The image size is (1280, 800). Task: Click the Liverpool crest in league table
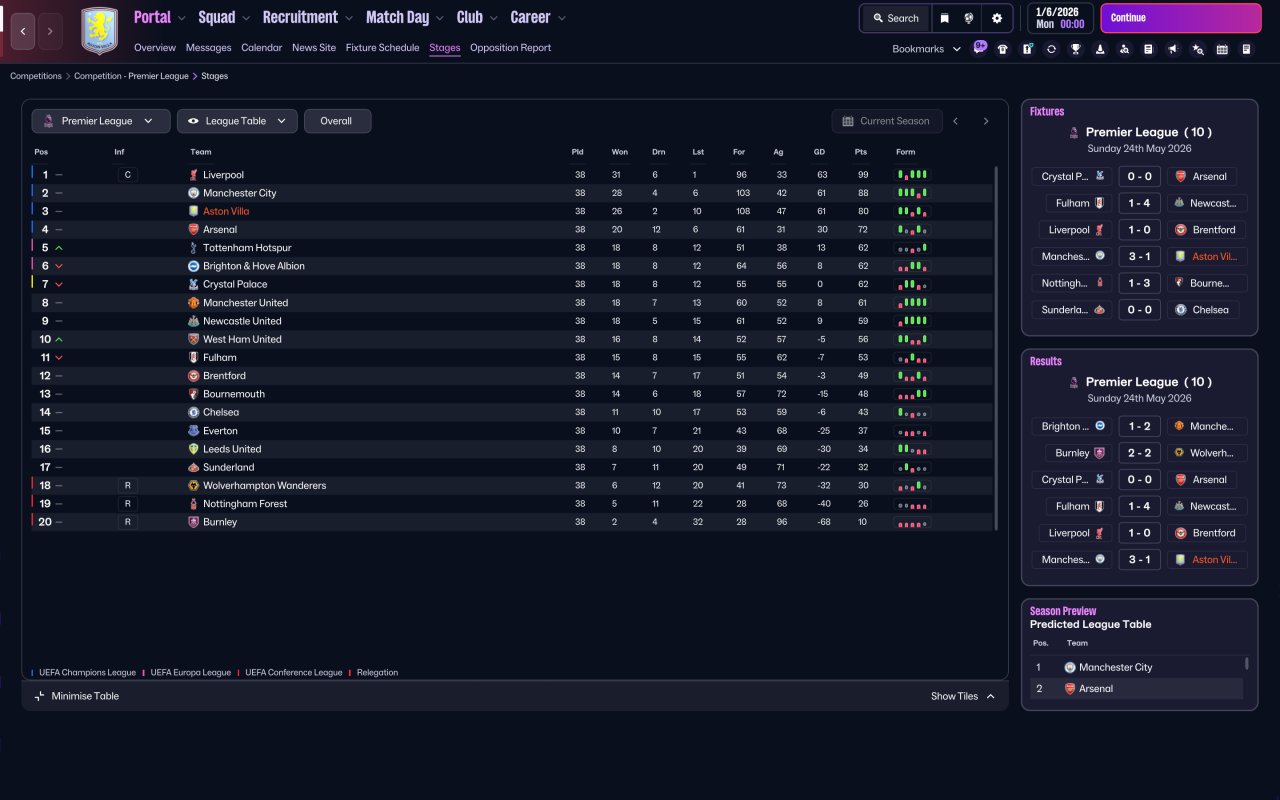pyautogui.click(x=194, y=175)
